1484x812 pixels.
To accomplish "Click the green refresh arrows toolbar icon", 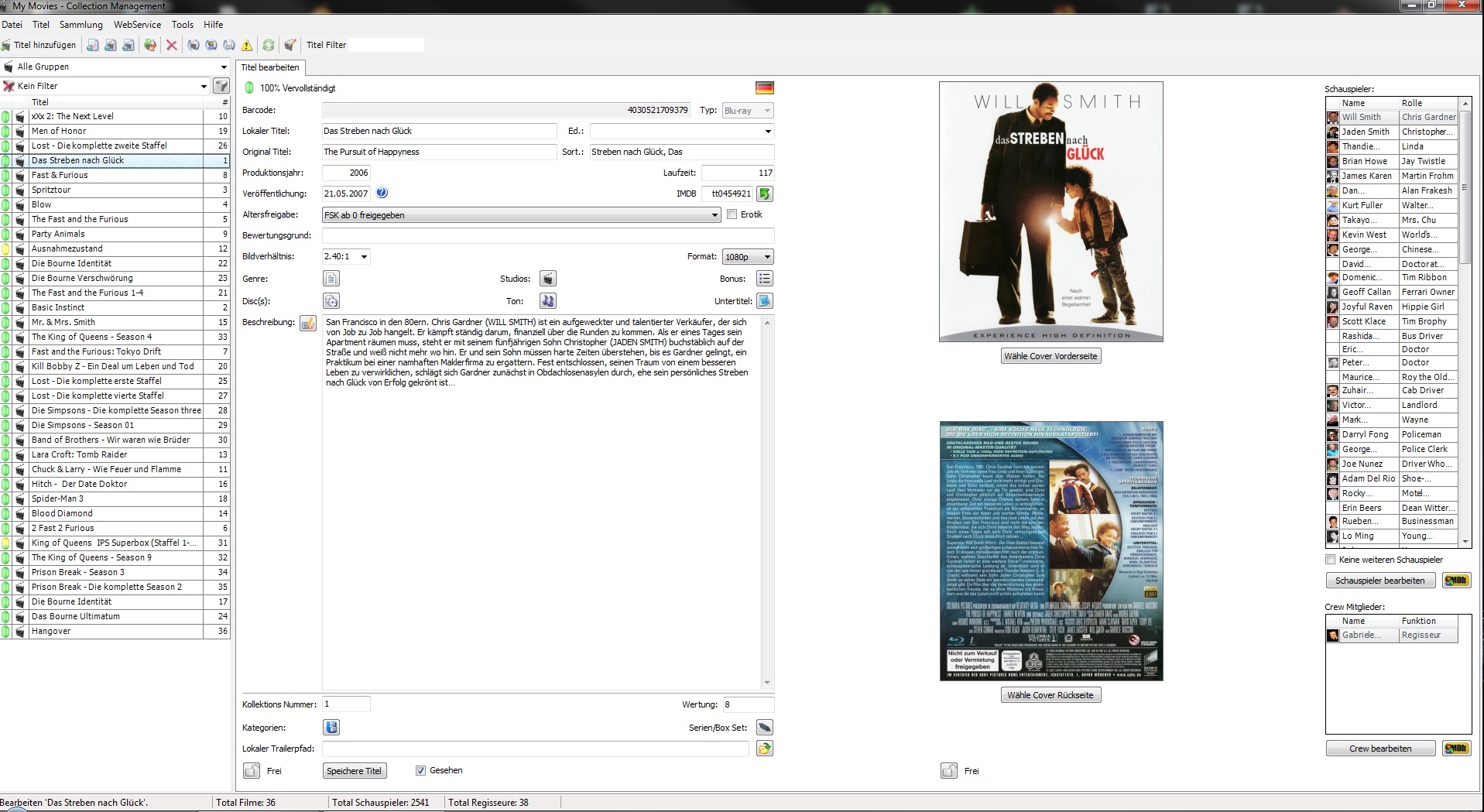I will (268, 45).
